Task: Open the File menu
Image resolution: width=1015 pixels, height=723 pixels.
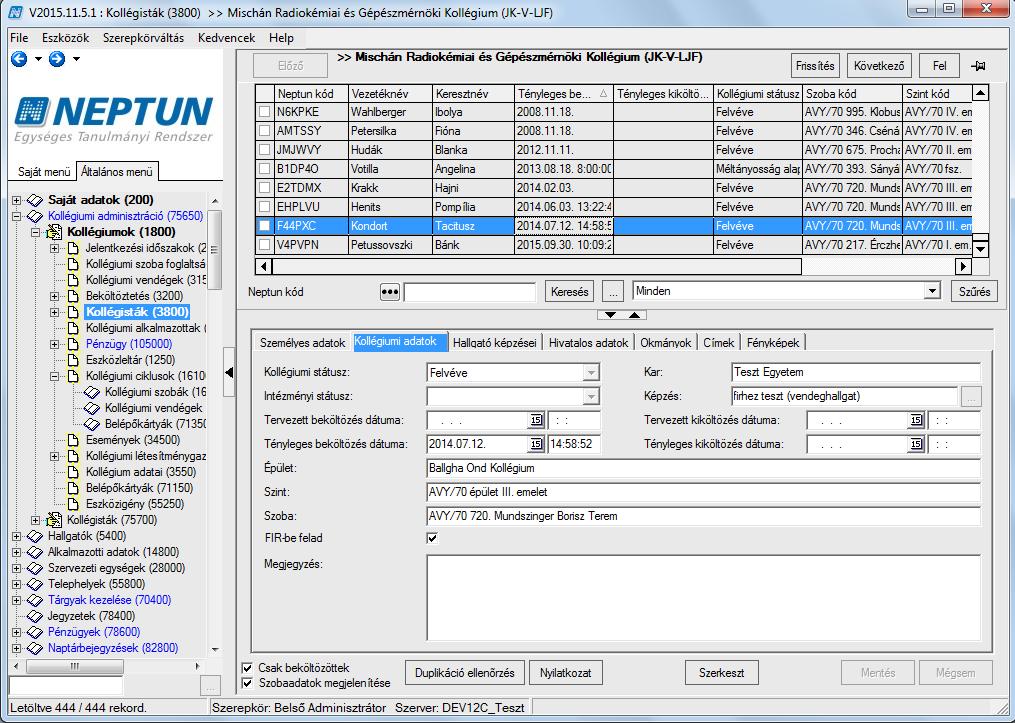Action: pyautogui.click(x=19, y=38)
